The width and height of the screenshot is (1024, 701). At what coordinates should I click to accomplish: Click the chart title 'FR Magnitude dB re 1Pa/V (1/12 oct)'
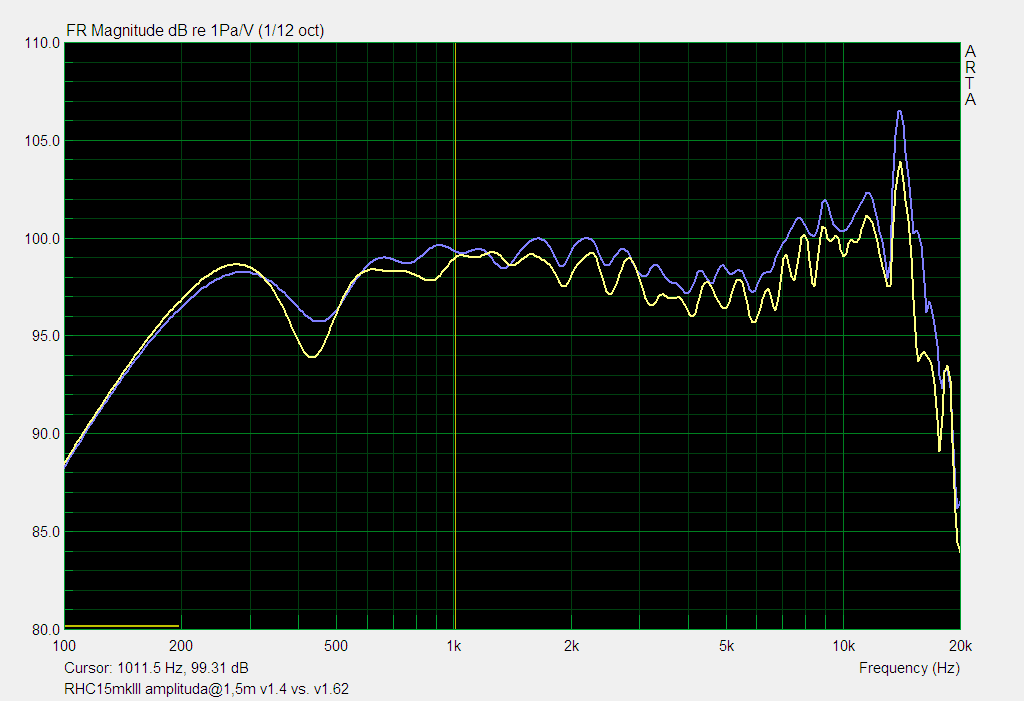point(195,30)
